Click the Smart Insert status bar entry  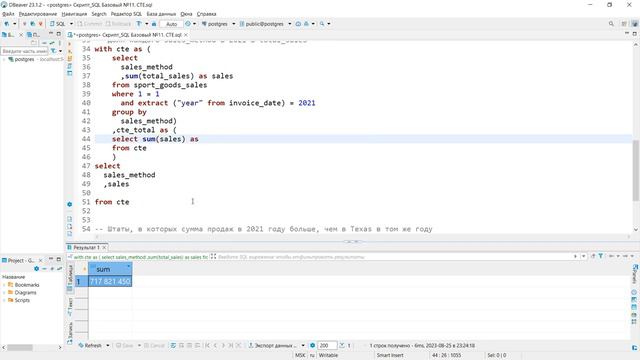click(390, 356)
